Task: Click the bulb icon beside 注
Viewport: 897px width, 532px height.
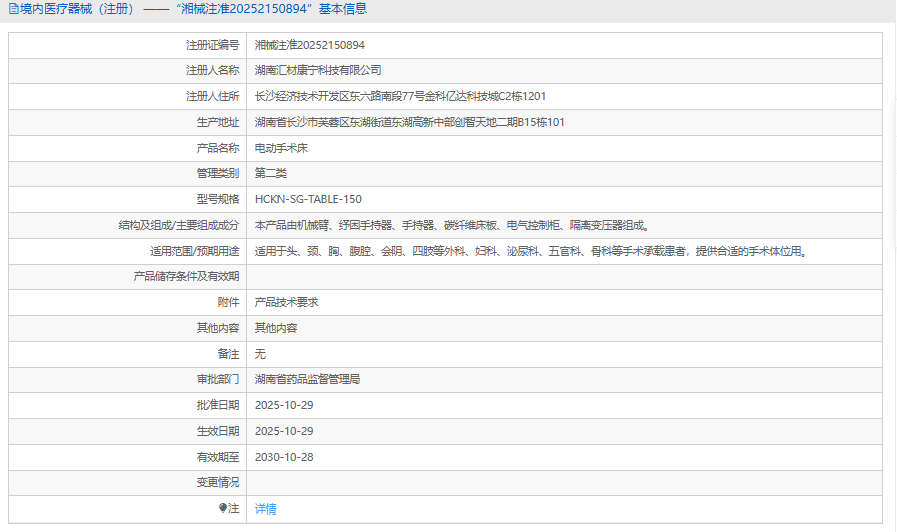Action: 223,509
